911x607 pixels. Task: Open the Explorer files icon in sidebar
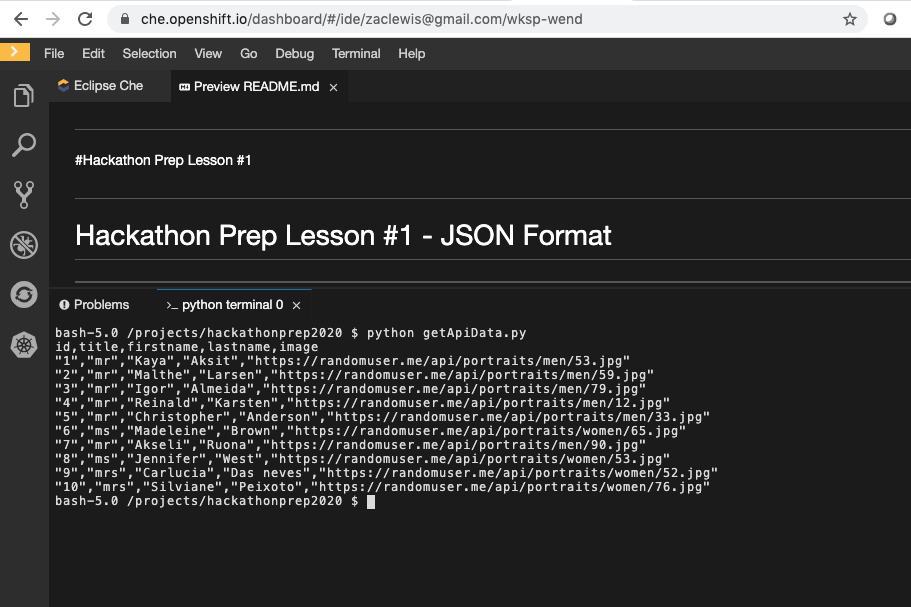click(x=23, y=96)
